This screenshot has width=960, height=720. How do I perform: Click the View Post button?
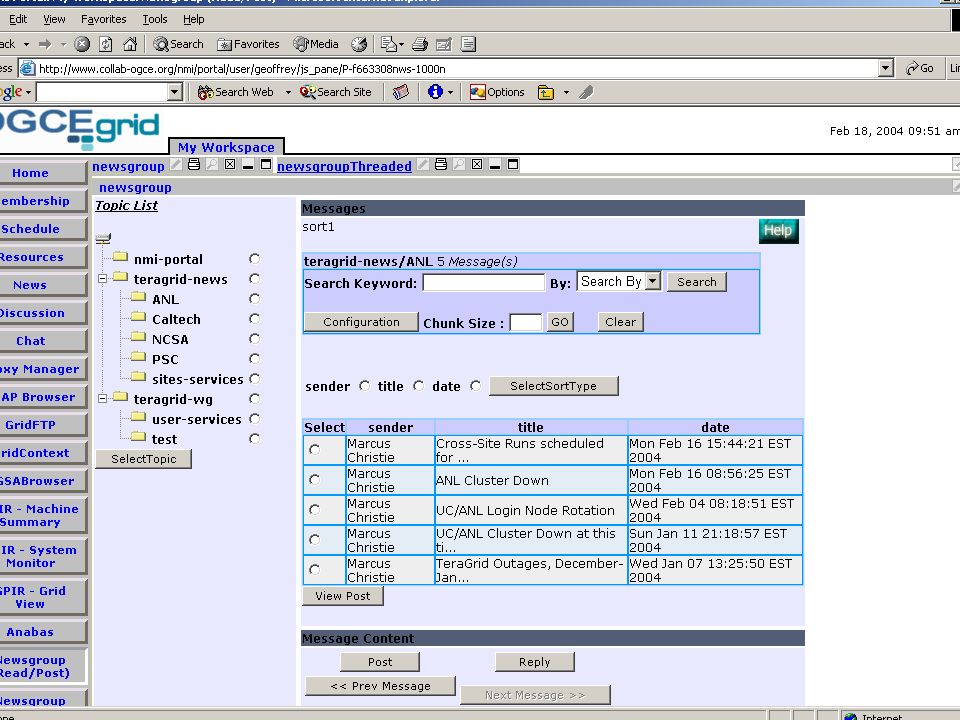[x=343, y=596]
